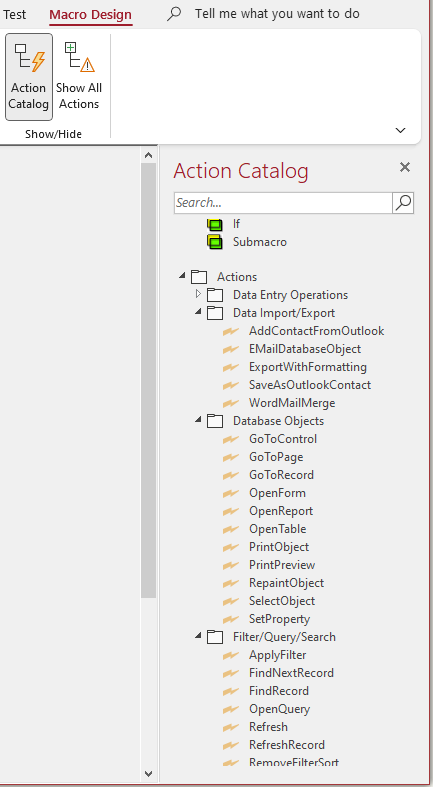Click the SaveAsOutlookContact action icon
Screen dimensions: 433x787
pos(231,385)
